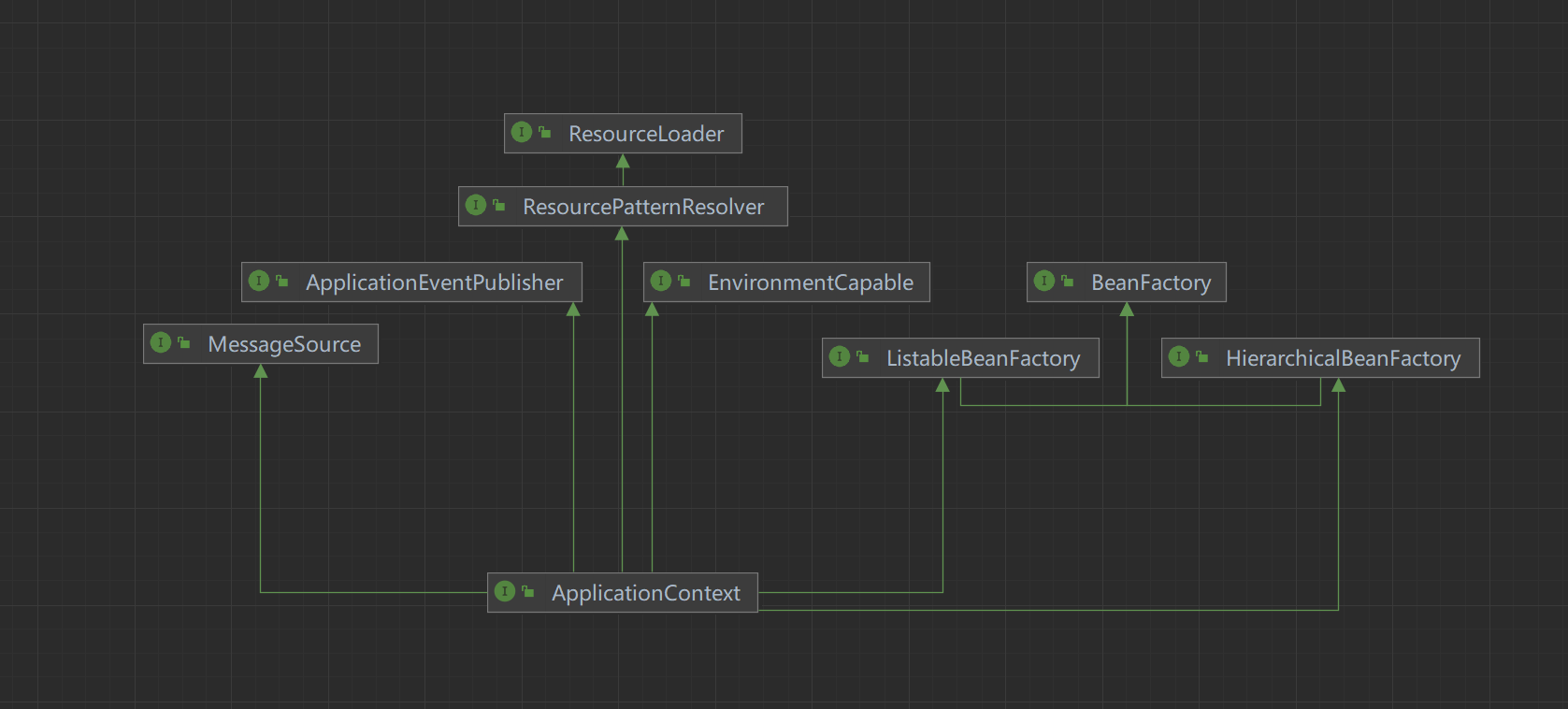Click the interface icon on ResourceLoader node

(x=522, y=133)
